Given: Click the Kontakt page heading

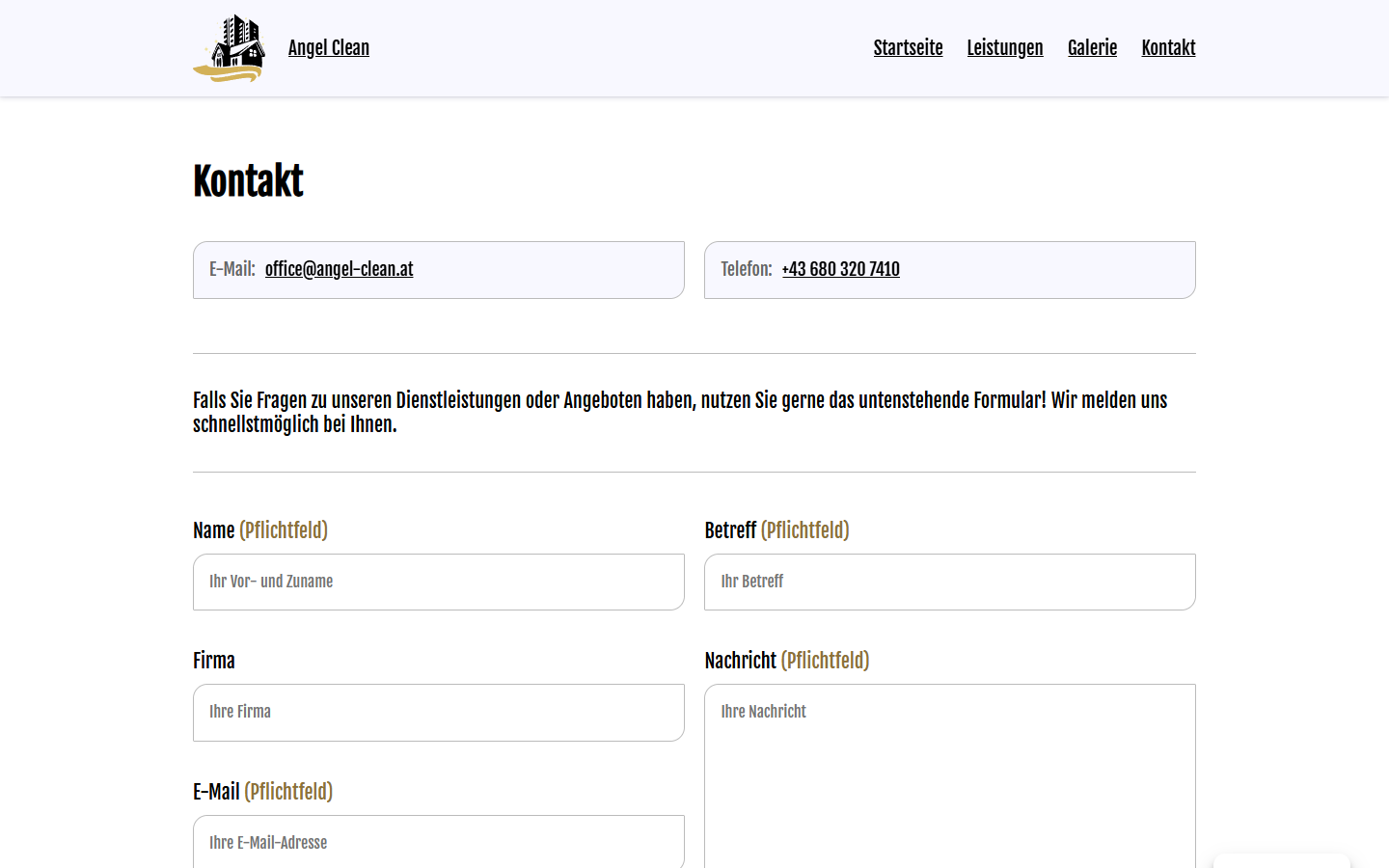Looking at the screenshot, I should [249, 181].
